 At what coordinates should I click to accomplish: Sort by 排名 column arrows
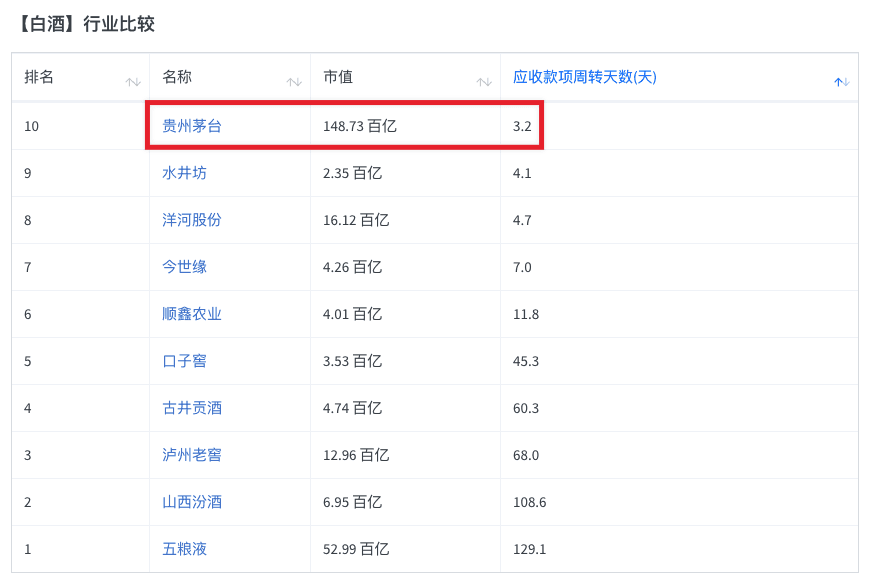point(133,82)
